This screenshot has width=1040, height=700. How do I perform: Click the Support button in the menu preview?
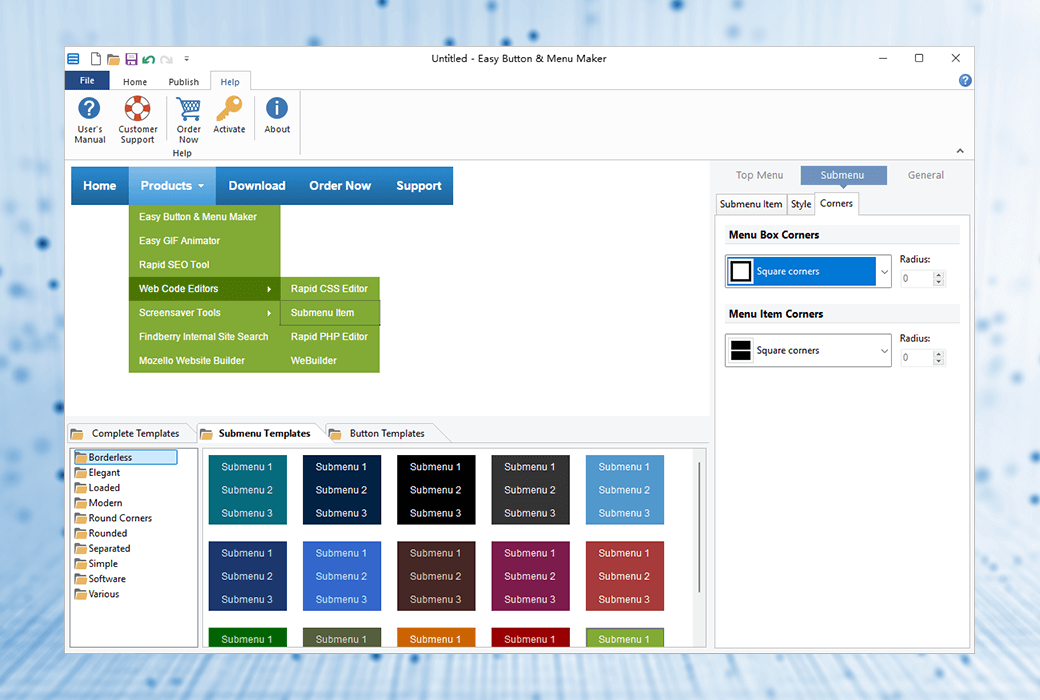coord(419,186)
